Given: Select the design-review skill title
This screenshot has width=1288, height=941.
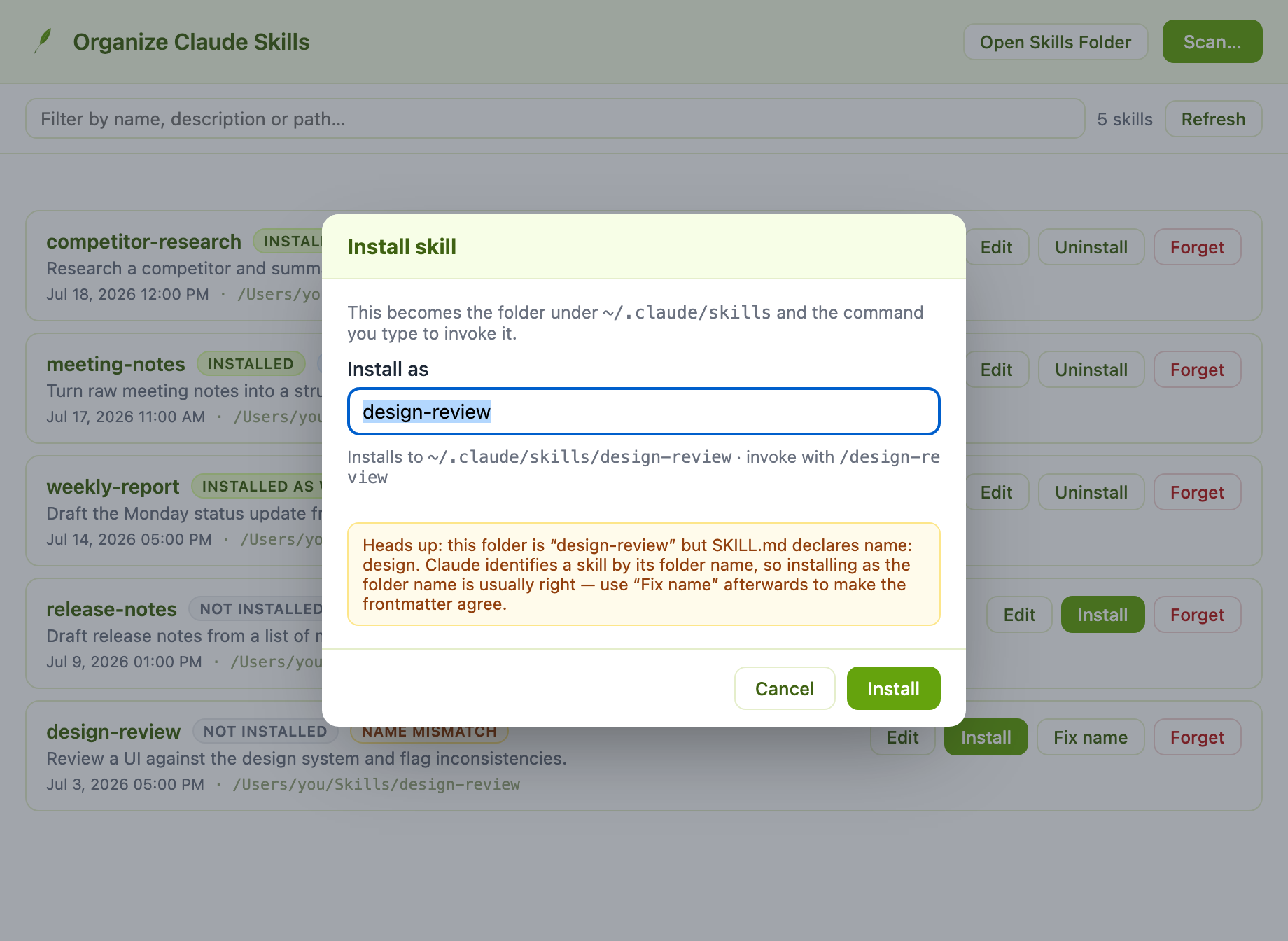Looking at the screenshot, I should [x=113, y=732].
